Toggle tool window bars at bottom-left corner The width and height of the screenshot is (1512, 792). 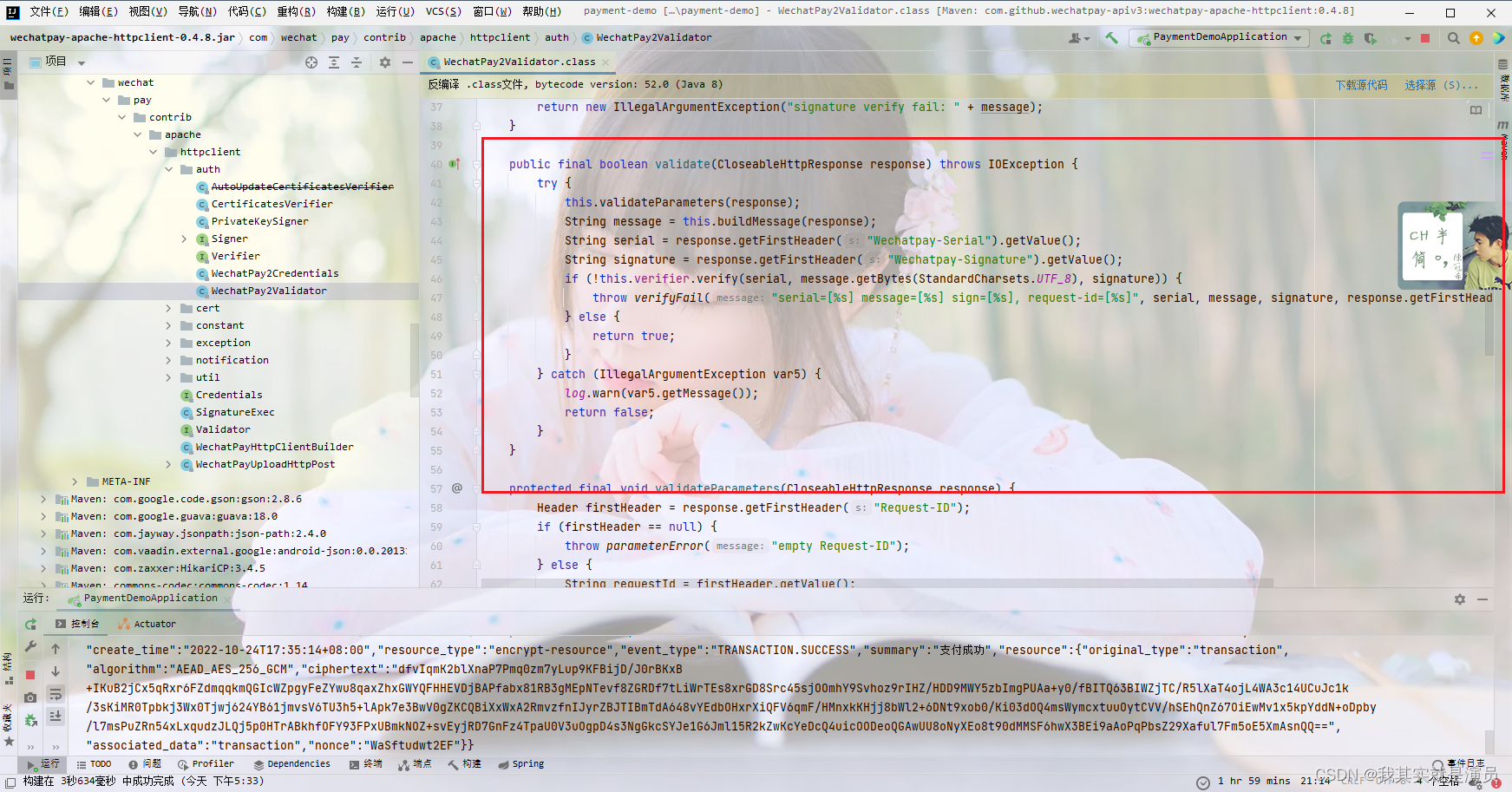pyautogui.click(x=10, y=782)
